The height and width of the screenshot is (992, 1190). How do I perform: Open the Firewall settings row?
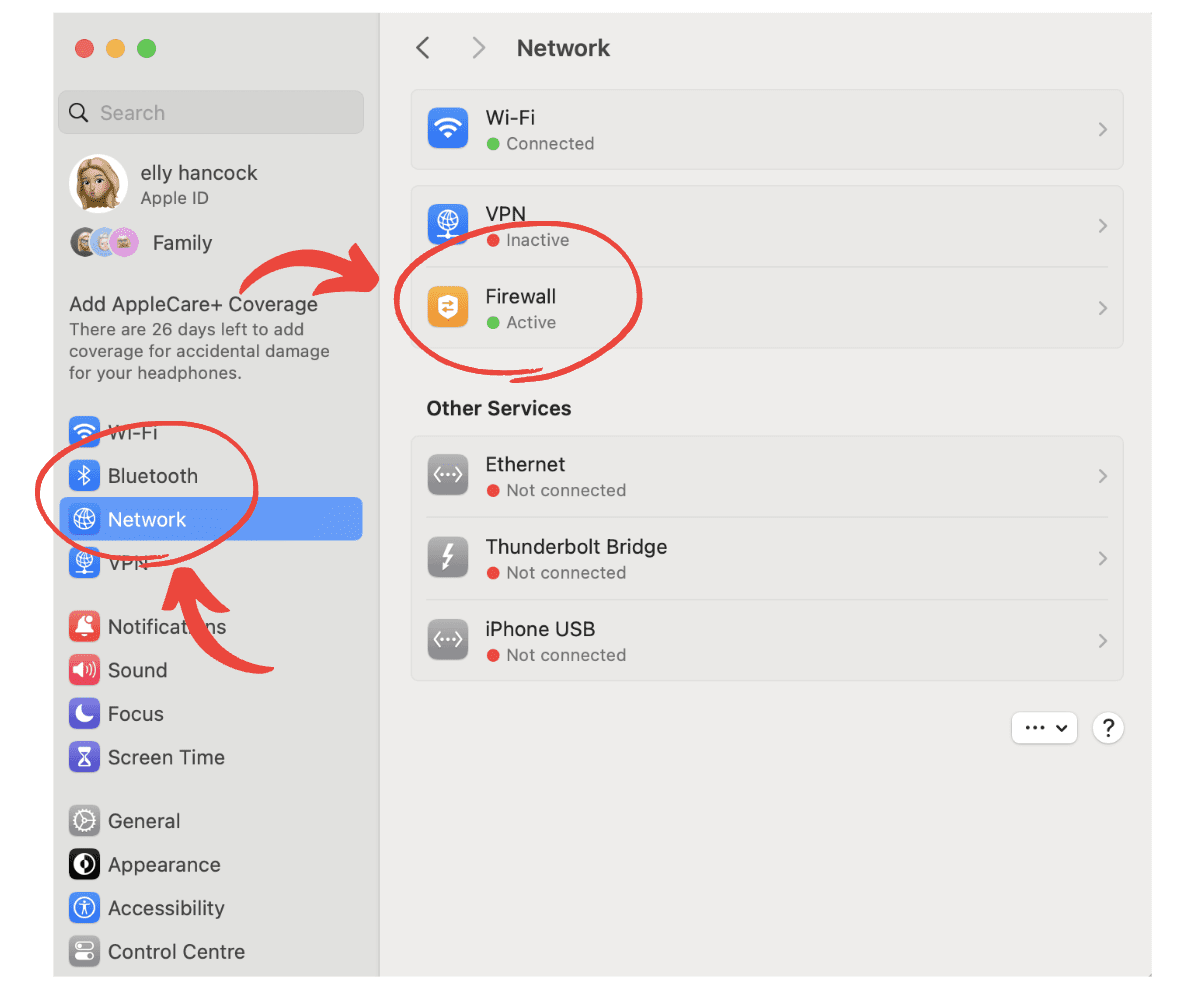[767, 308]
